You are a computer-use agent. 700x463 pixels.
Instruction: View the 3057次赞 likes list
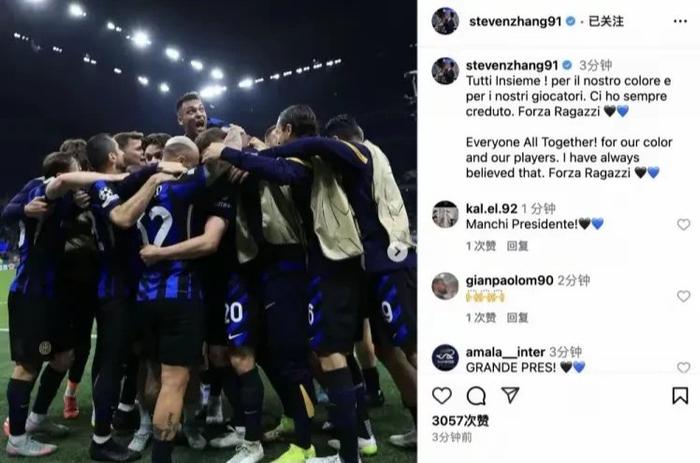tap(460, 421)
